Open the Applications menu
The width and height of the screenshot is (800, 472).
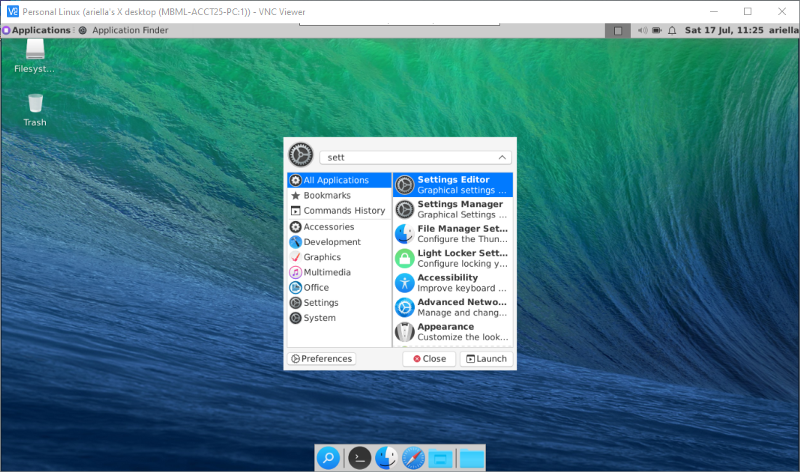click(37, 30)
